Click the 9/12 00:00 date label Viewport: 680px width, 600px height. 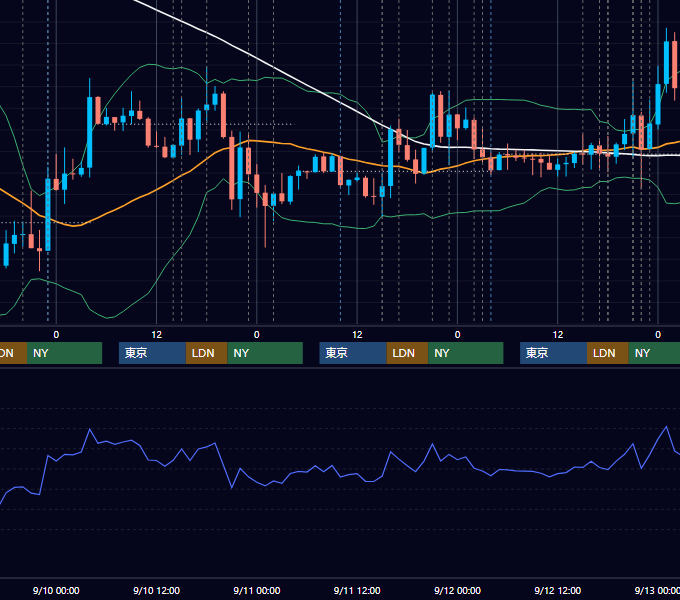point(457,590)
